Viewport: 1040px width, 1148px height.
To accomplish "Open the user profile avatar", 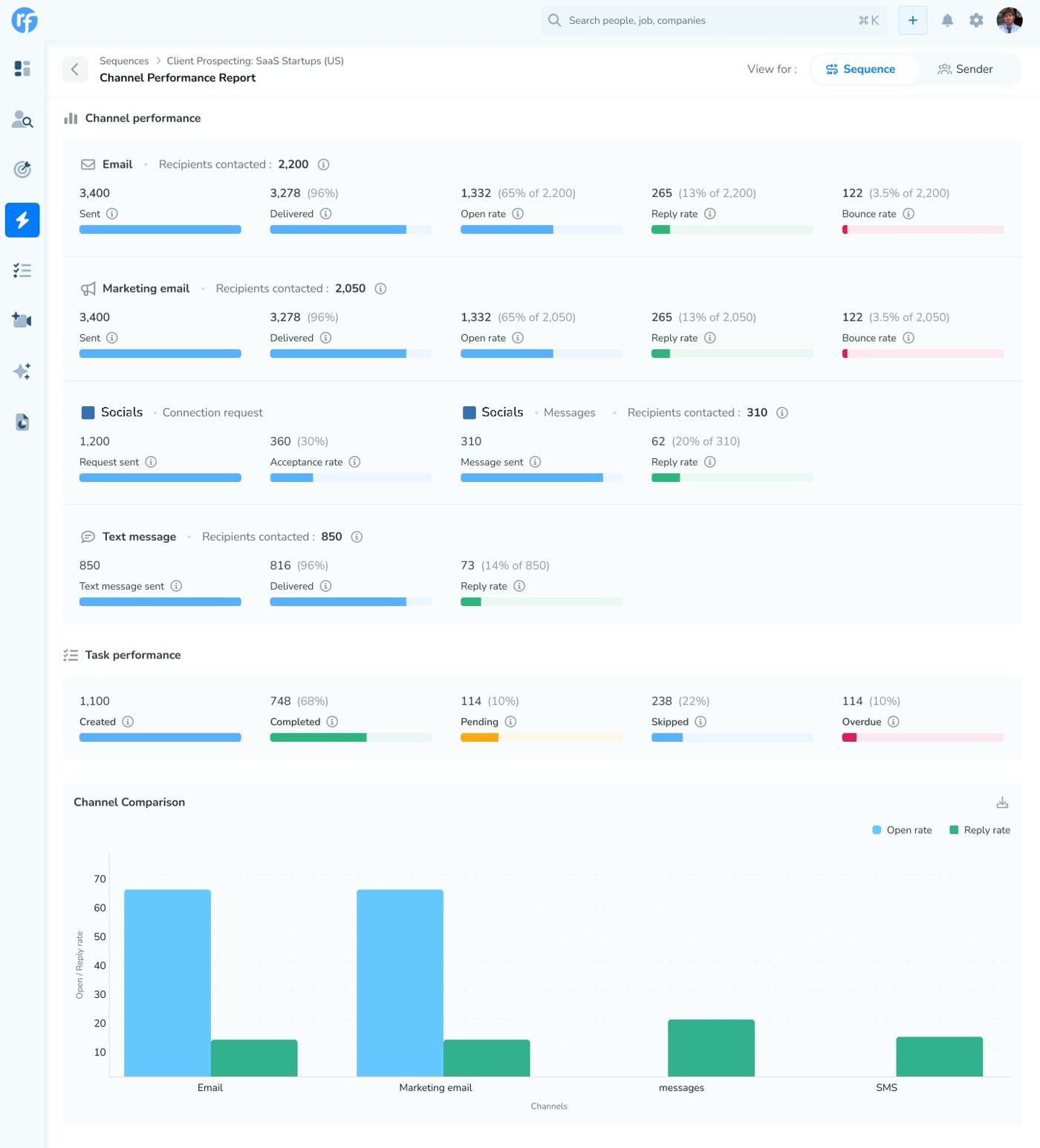I will click(1010, 21).
